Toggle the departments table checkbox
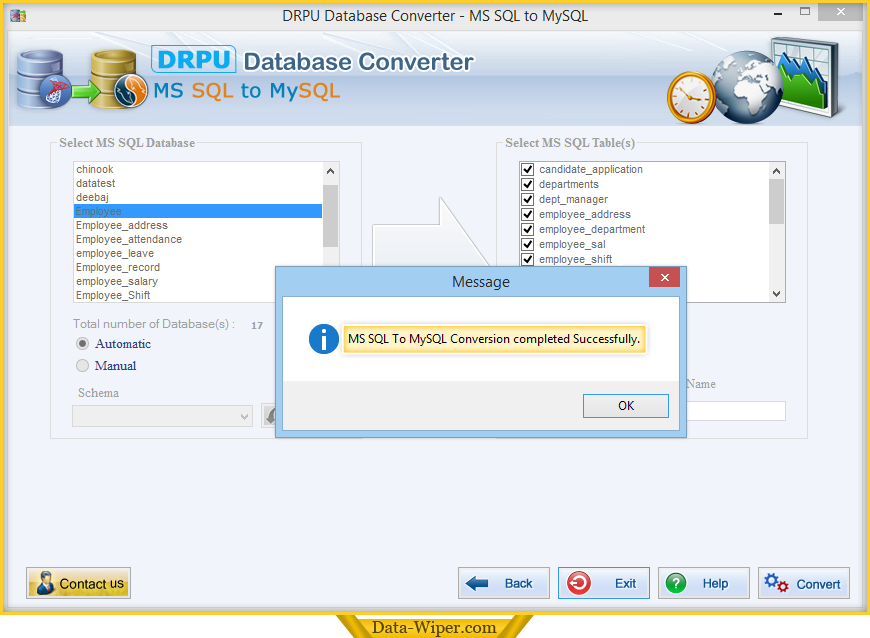Image resolution: width=870 pixels, height=638 pixels. (527, 185)
